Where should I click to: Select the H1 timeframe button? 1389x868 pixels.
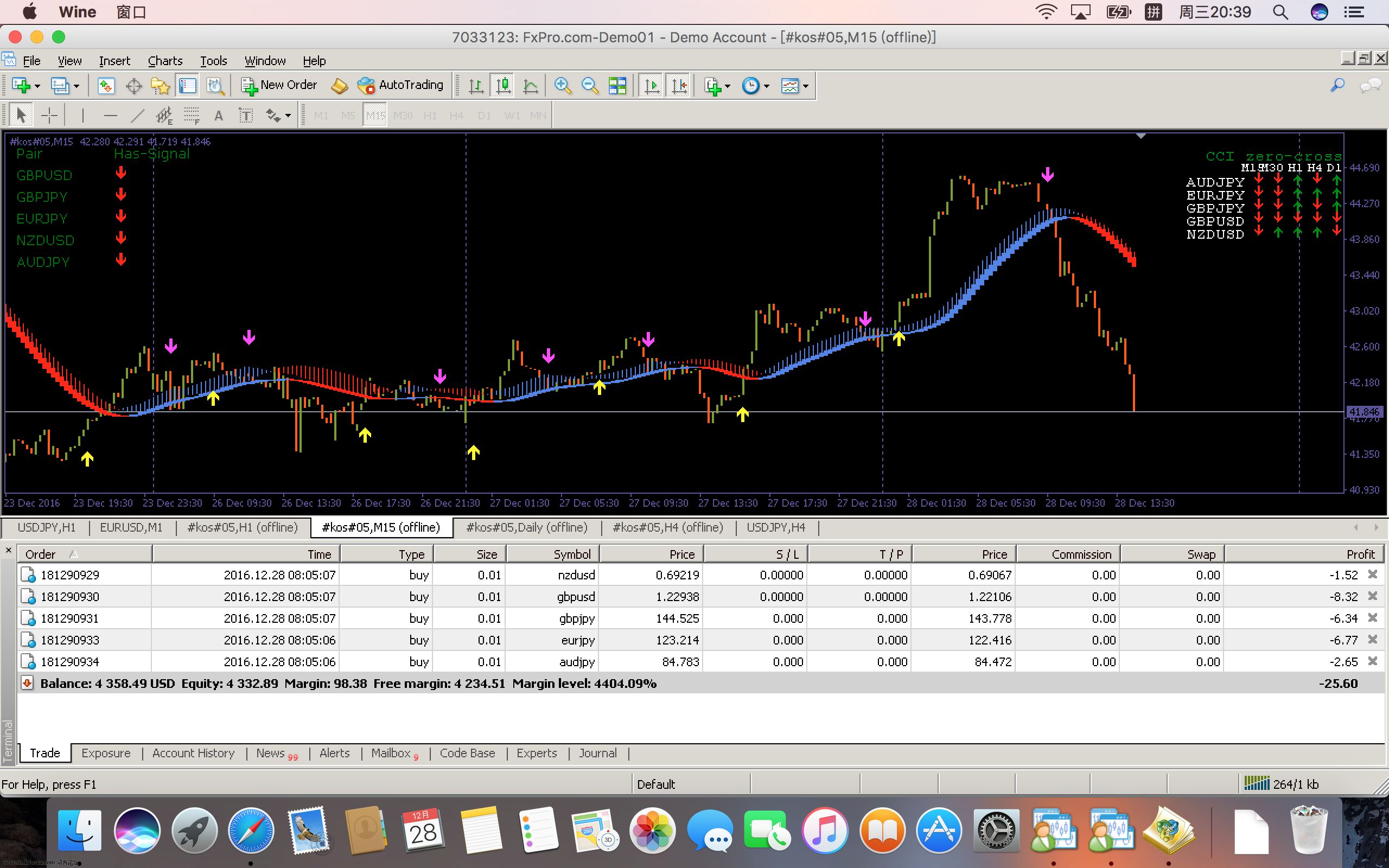pos(430,116)
